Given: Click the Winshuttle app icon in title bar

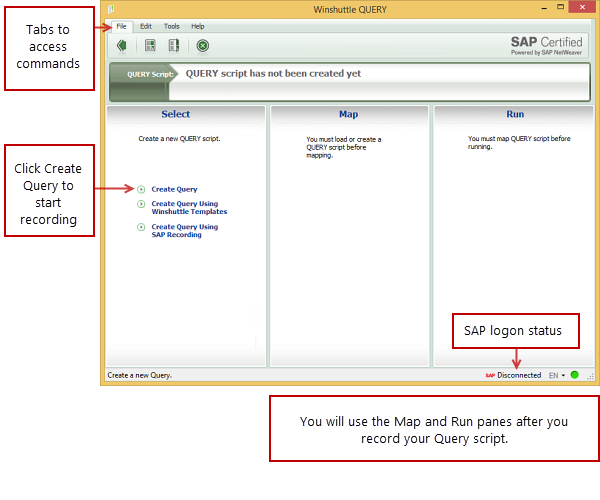Looking at the screenshot, I should click(111, 9).
